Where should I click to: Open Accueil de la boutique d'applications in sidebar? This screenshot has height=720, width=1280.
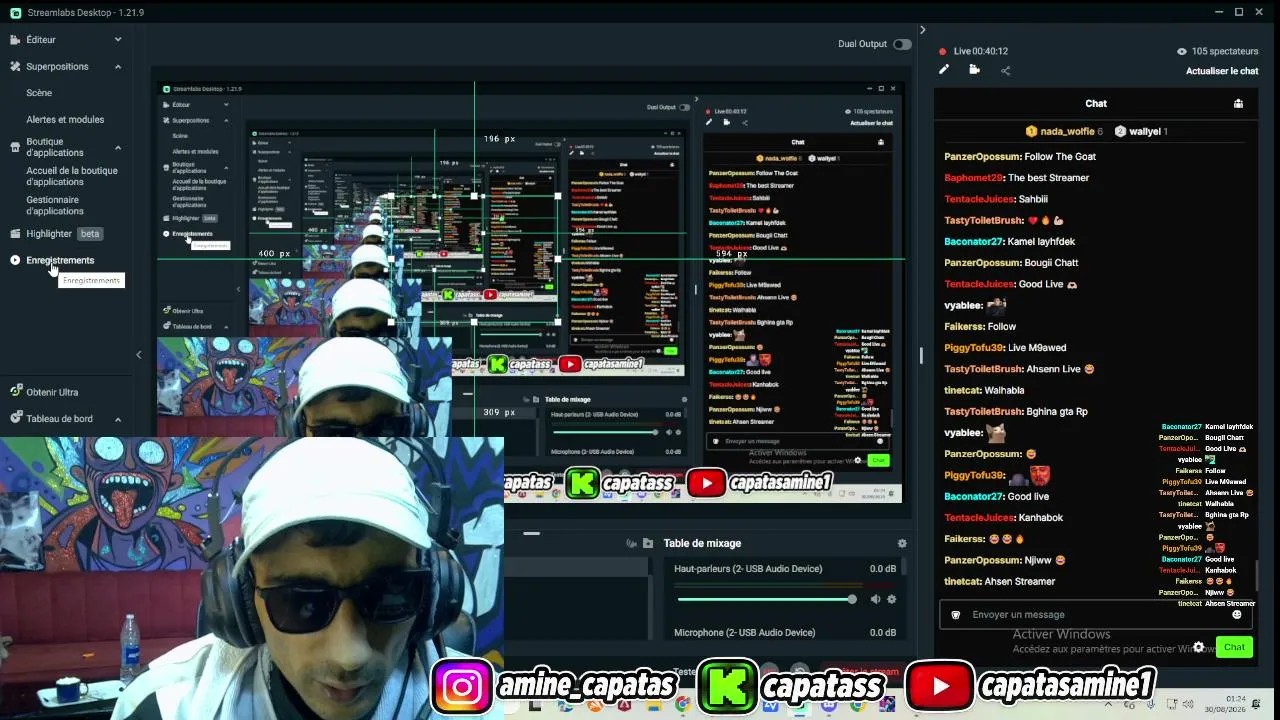(x=72, y=176)
